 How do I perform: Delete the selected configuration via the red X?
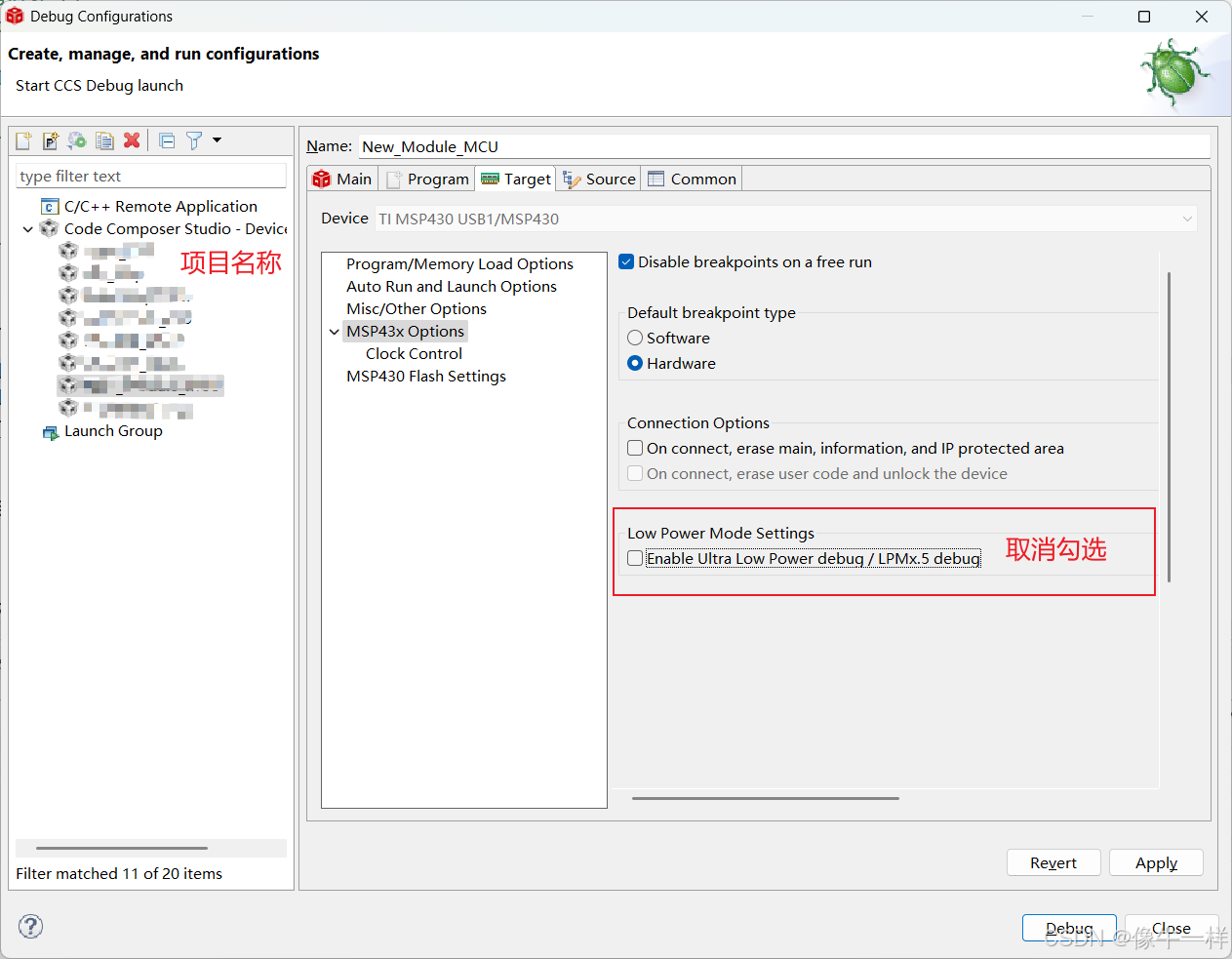[x=132, y=140]
